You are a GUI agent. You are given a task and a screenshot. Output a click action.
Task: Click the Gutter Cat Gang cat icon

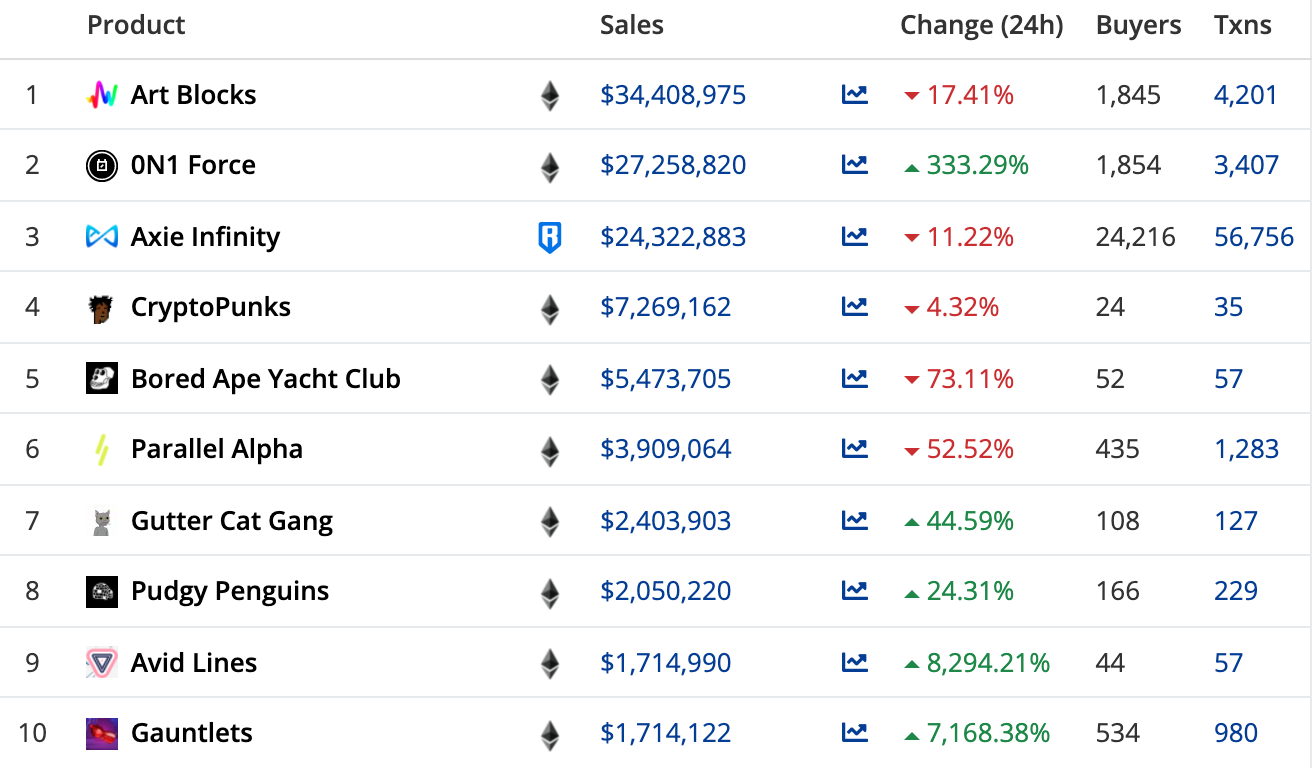pos(102,521)
